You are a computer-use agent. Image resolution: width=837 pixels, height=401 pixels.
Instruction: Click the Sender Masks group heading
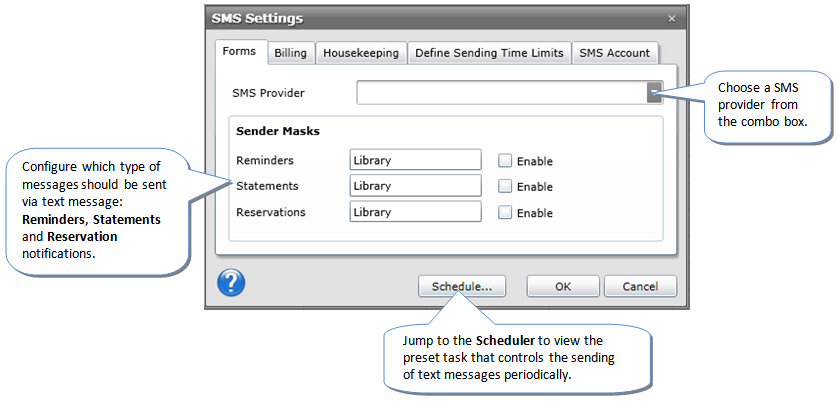click(277, 130)
